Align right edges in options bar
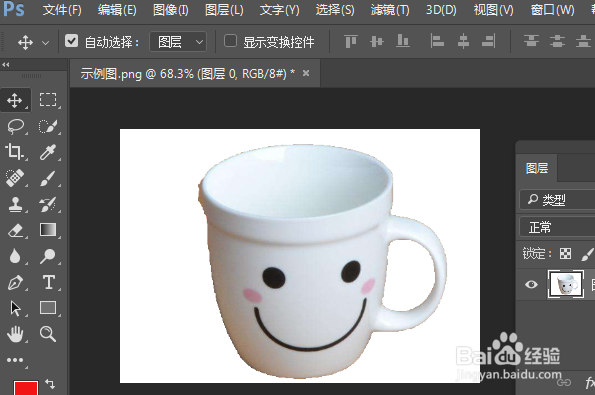This screenshot has width=595, height=395. [489, 41]
